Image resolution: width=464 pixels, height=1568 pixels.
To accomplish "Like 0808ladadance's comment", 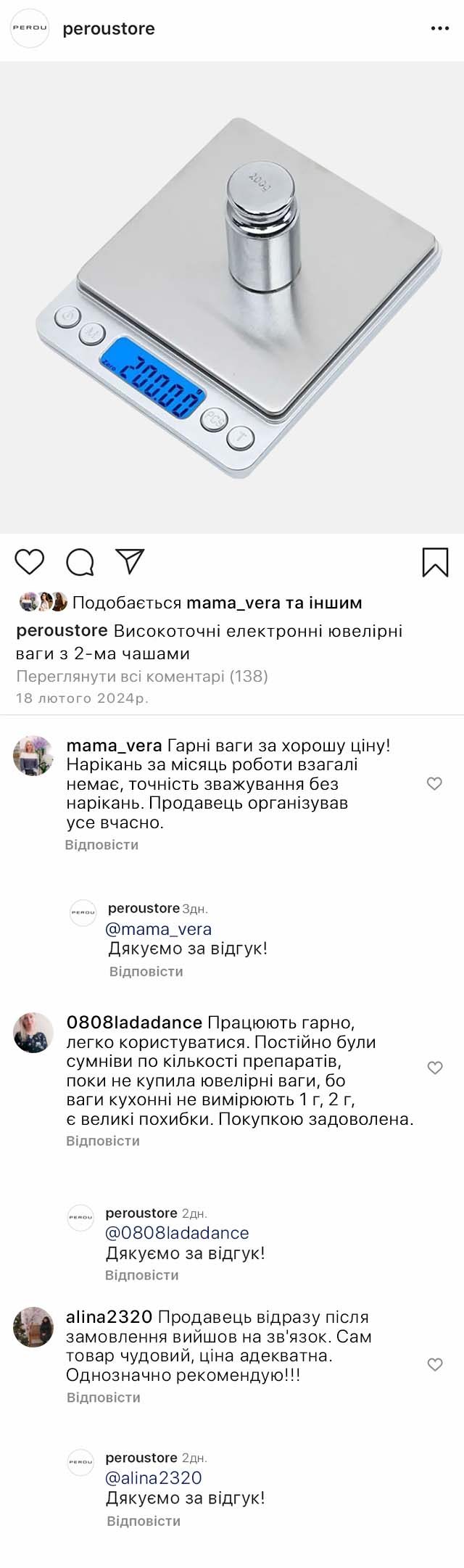I will point(434,1068).
